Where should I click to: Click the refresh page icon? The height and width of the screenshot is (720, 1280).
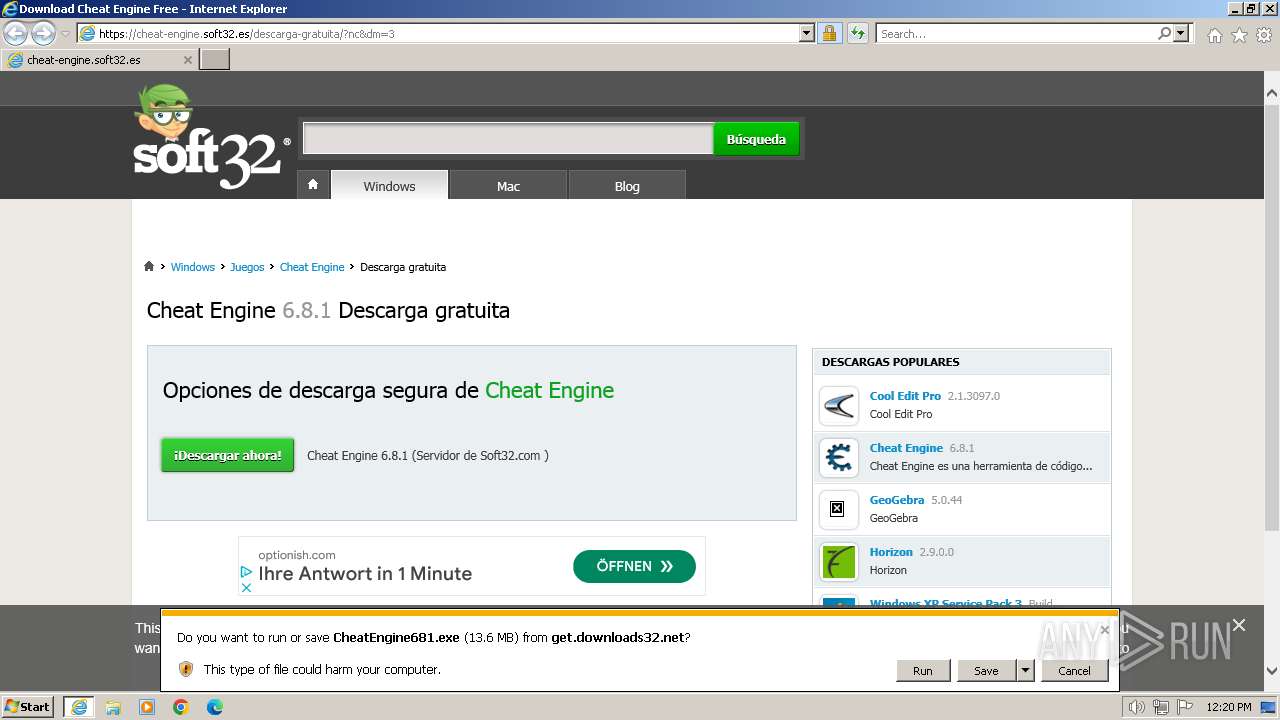pyautogui.click(x=857, y=34)
